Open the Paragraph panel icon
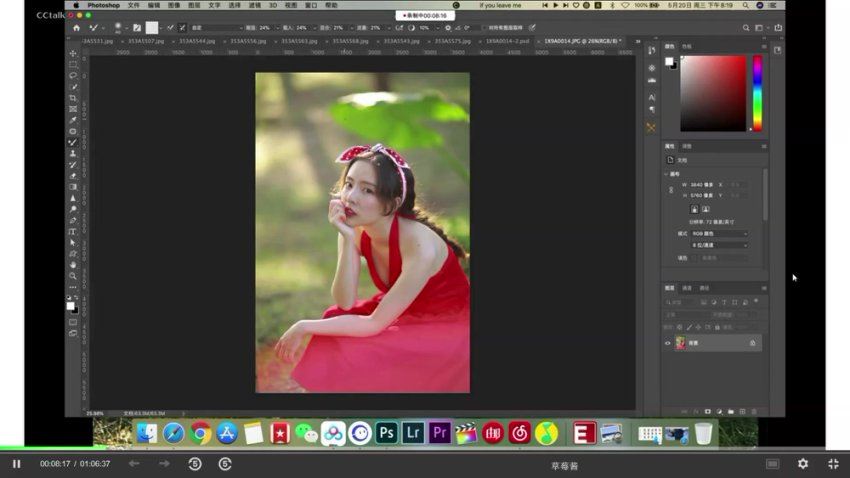Screen dimensions: 850x478 (652, 110)
